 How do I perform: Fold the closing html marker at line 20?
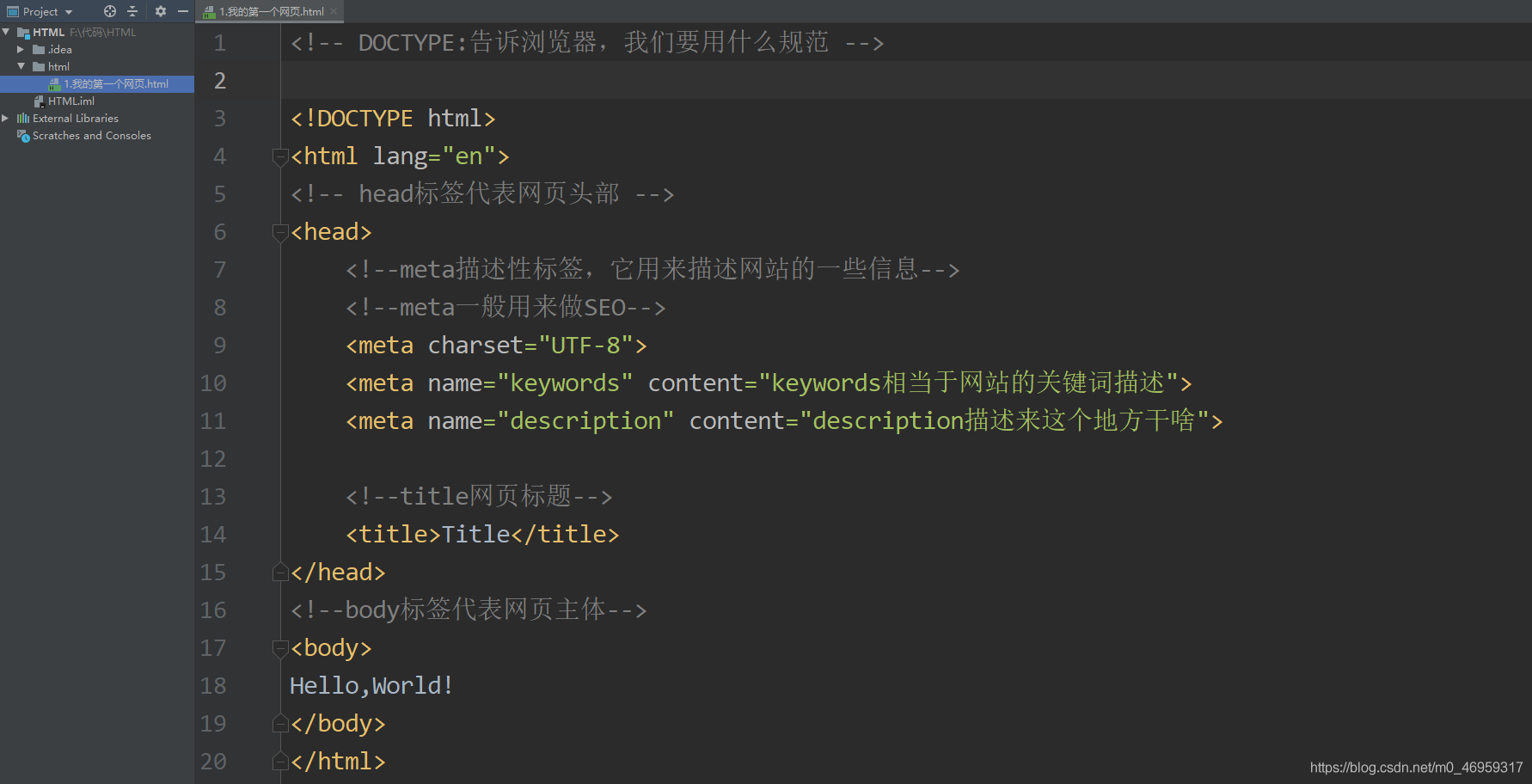coord(279,762)
